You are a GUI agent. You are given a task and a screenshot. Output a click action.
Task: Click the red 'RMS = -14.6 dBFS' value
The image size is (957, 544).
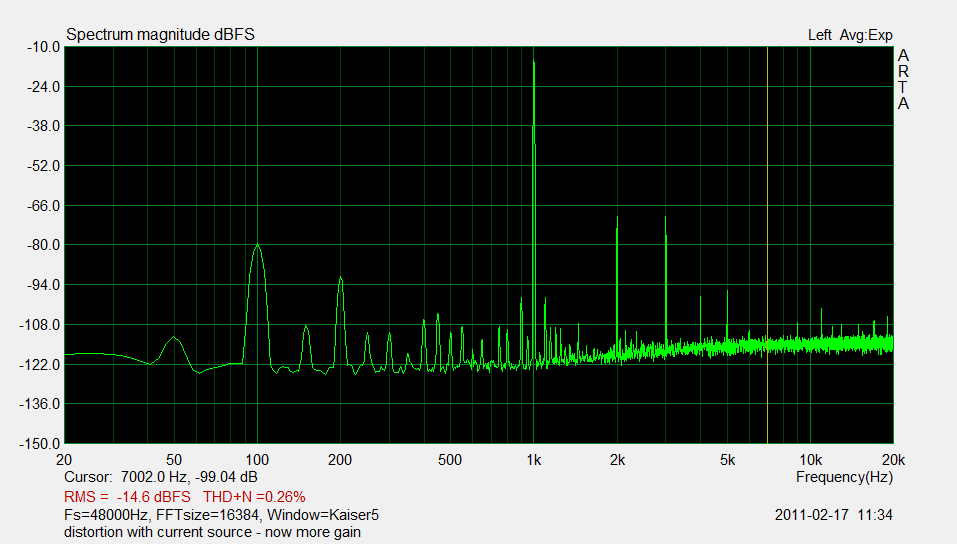(127, 496)
